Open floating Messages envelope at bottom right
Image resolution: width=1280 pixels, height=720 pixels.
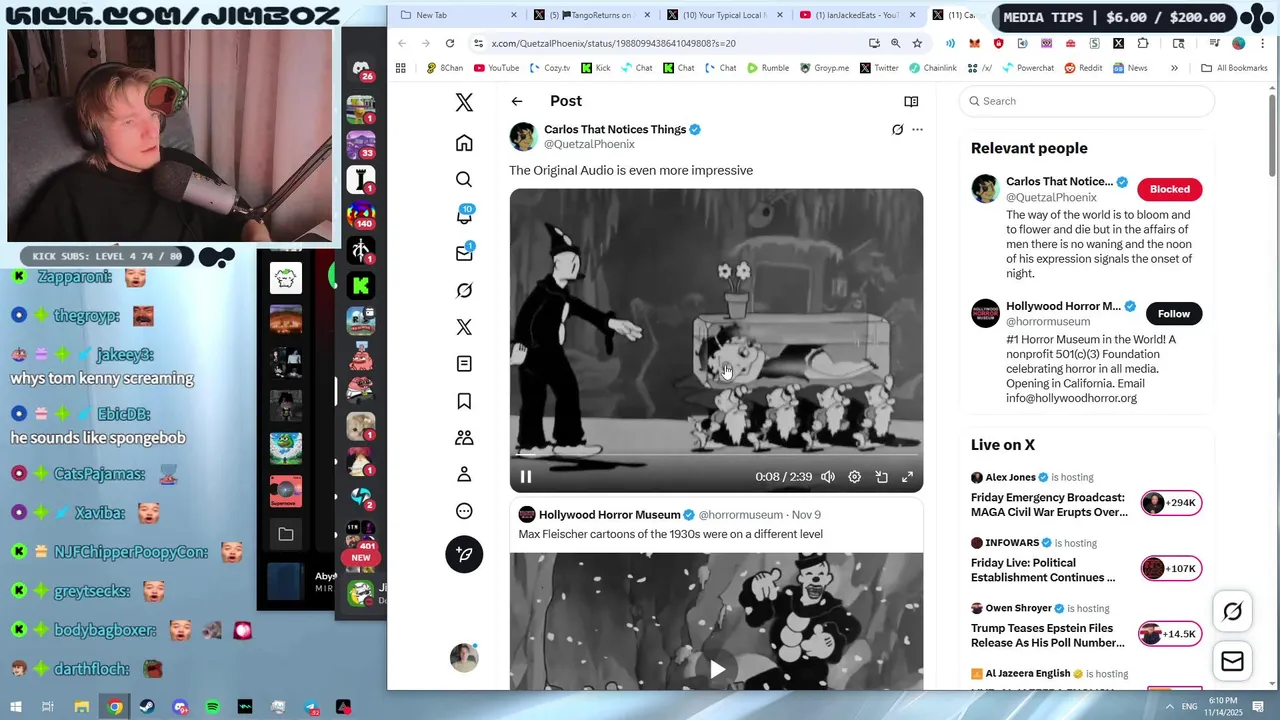click(1232, 662)
